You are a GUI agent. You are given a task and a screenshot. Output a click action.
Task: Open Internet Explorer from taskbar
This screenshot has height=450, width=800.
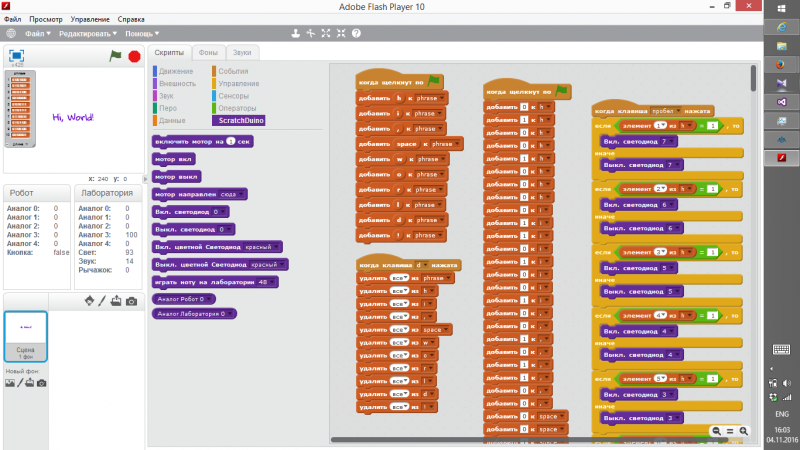(x=781, y=28)
